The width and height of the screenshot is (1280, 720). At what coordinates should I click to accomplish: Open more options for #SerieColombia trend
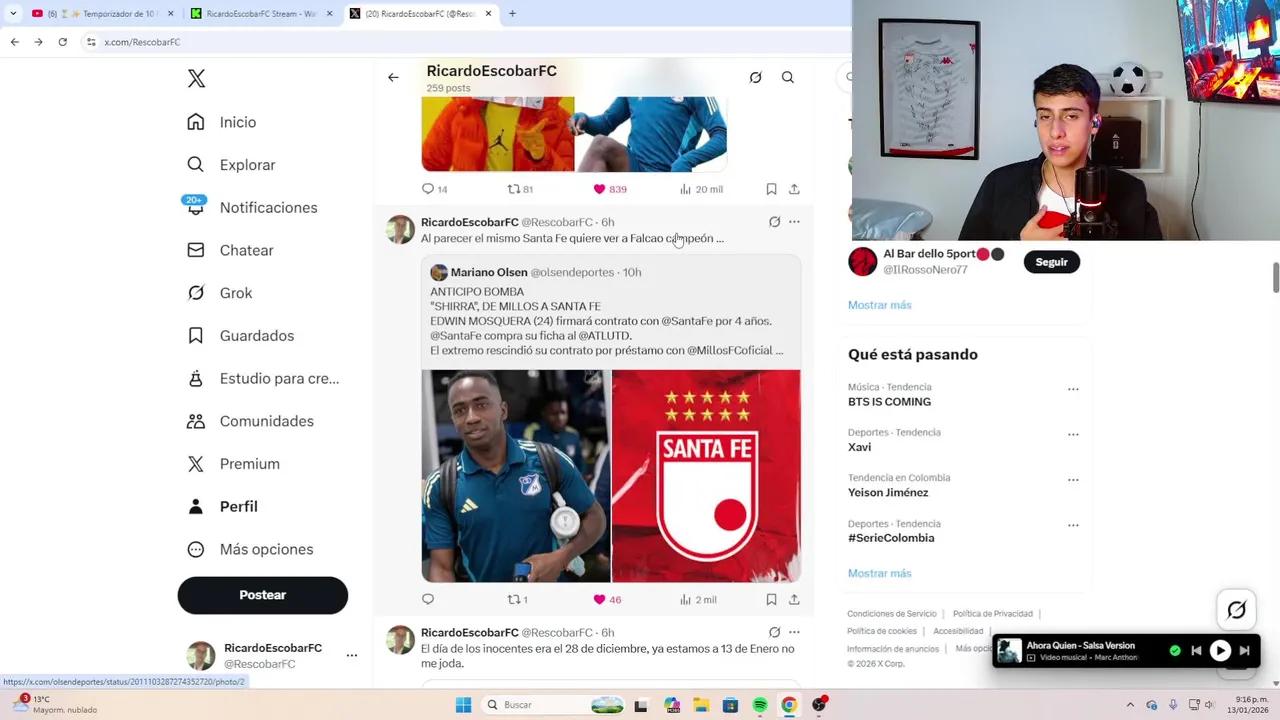pos(1073,525)
